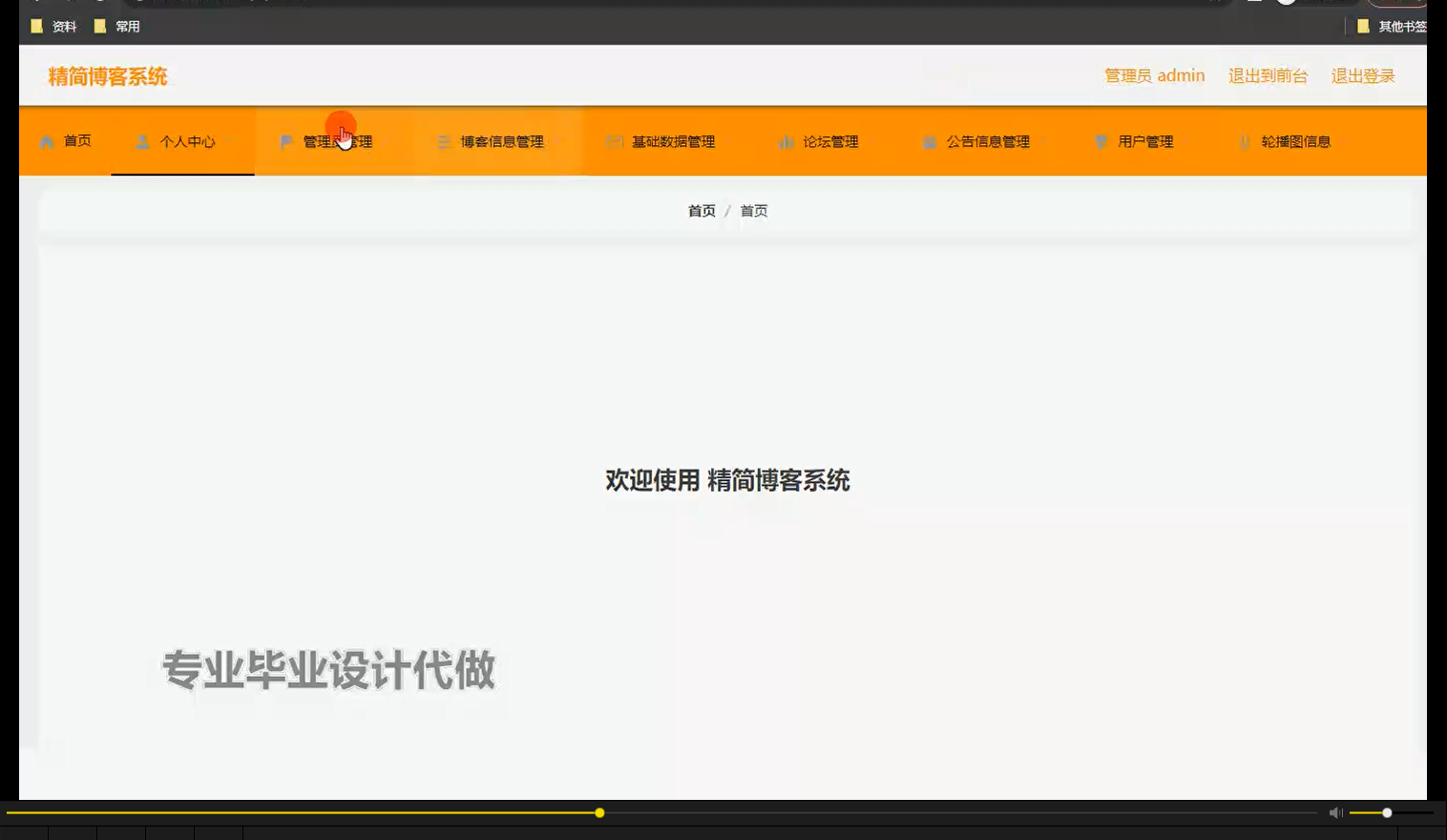Open the 基础数据管理 menu

click(675, 140)
